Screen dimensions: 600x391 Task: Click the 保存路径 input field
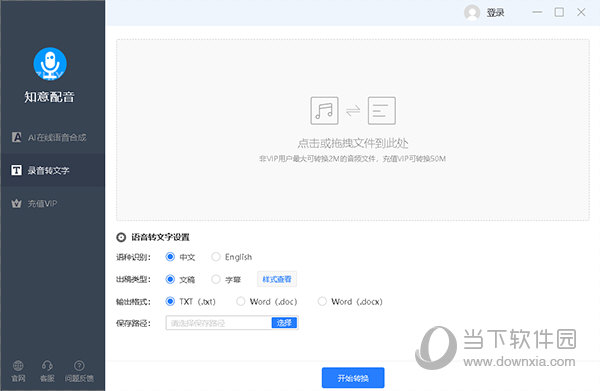click(x=218, y=323)
